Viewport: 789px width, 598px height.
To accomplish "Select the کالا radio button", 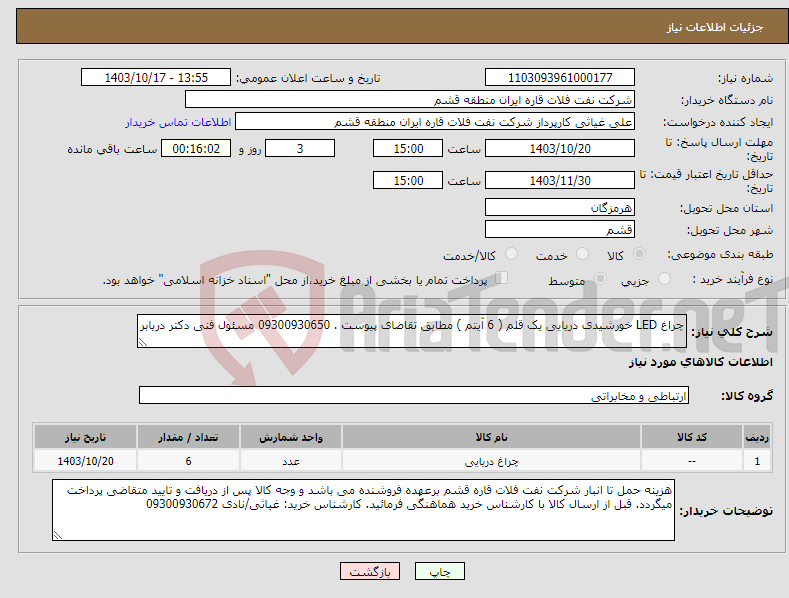I will [639, 254].
